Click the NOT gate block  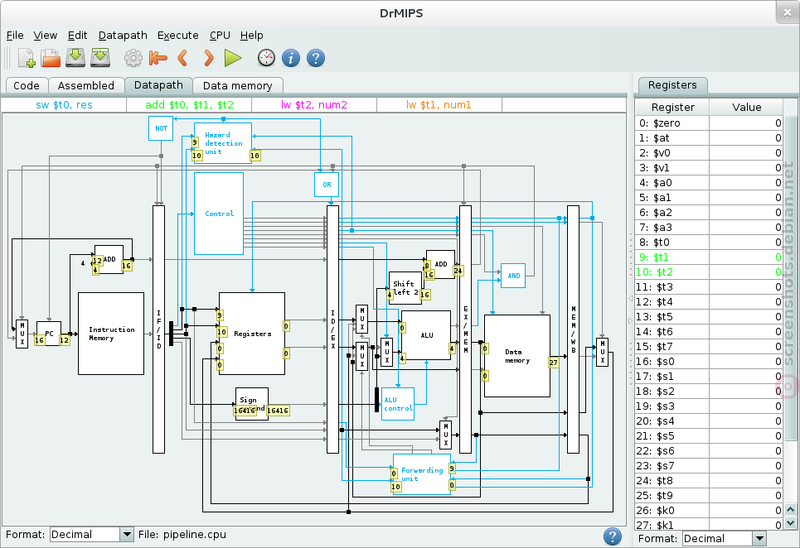coord(161,128)
